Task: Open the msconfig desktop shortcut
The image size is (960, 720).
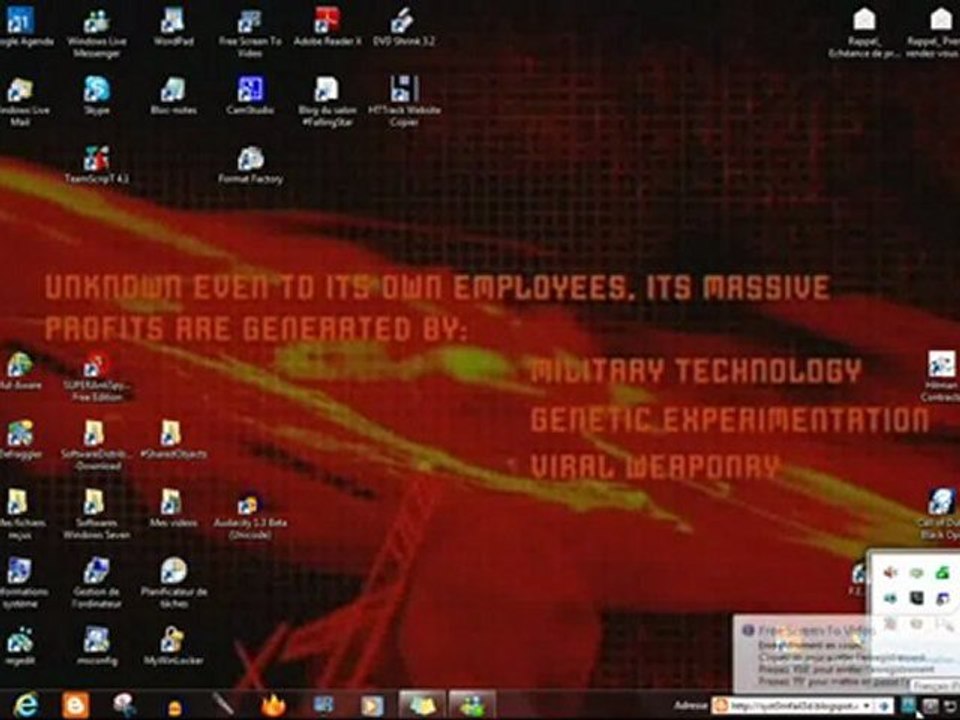Action: tap(97, 645)
